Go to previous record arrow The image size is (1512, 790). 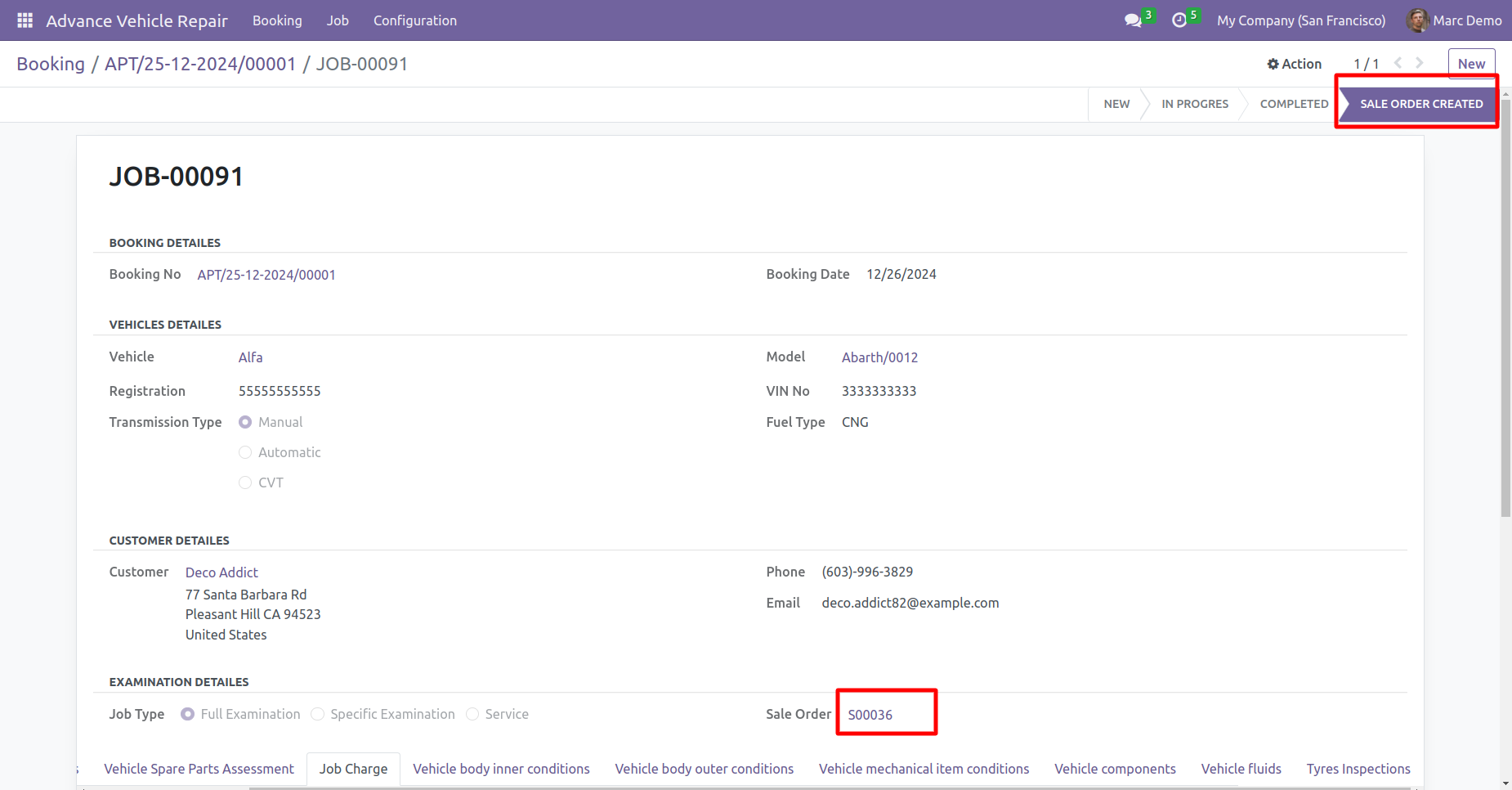1398,63
